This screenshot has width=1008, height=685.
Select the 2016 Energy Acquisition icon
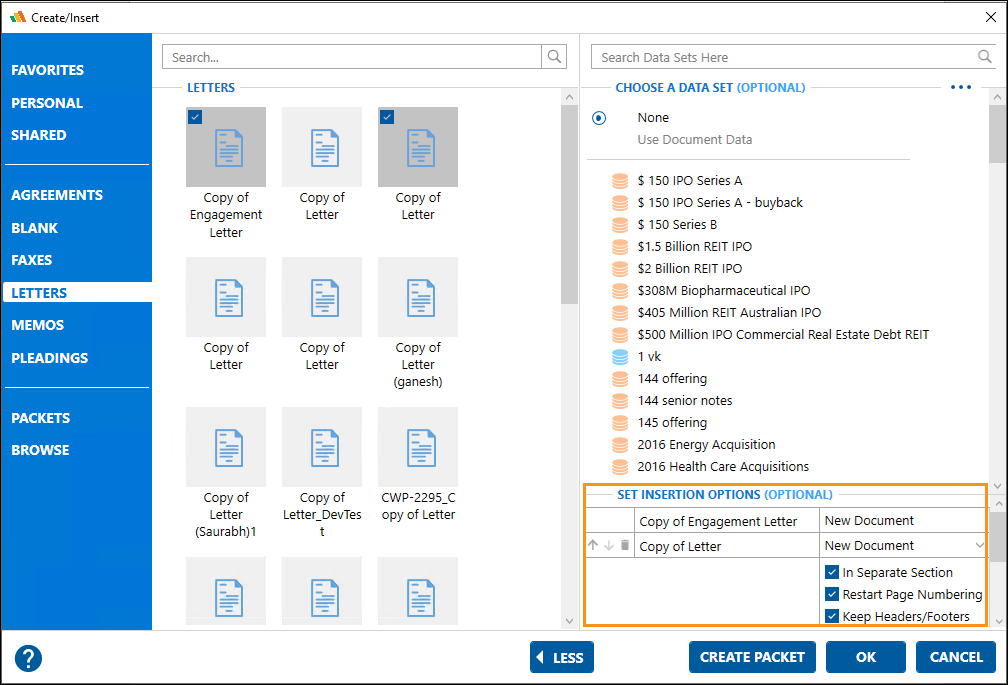(620, 445)
